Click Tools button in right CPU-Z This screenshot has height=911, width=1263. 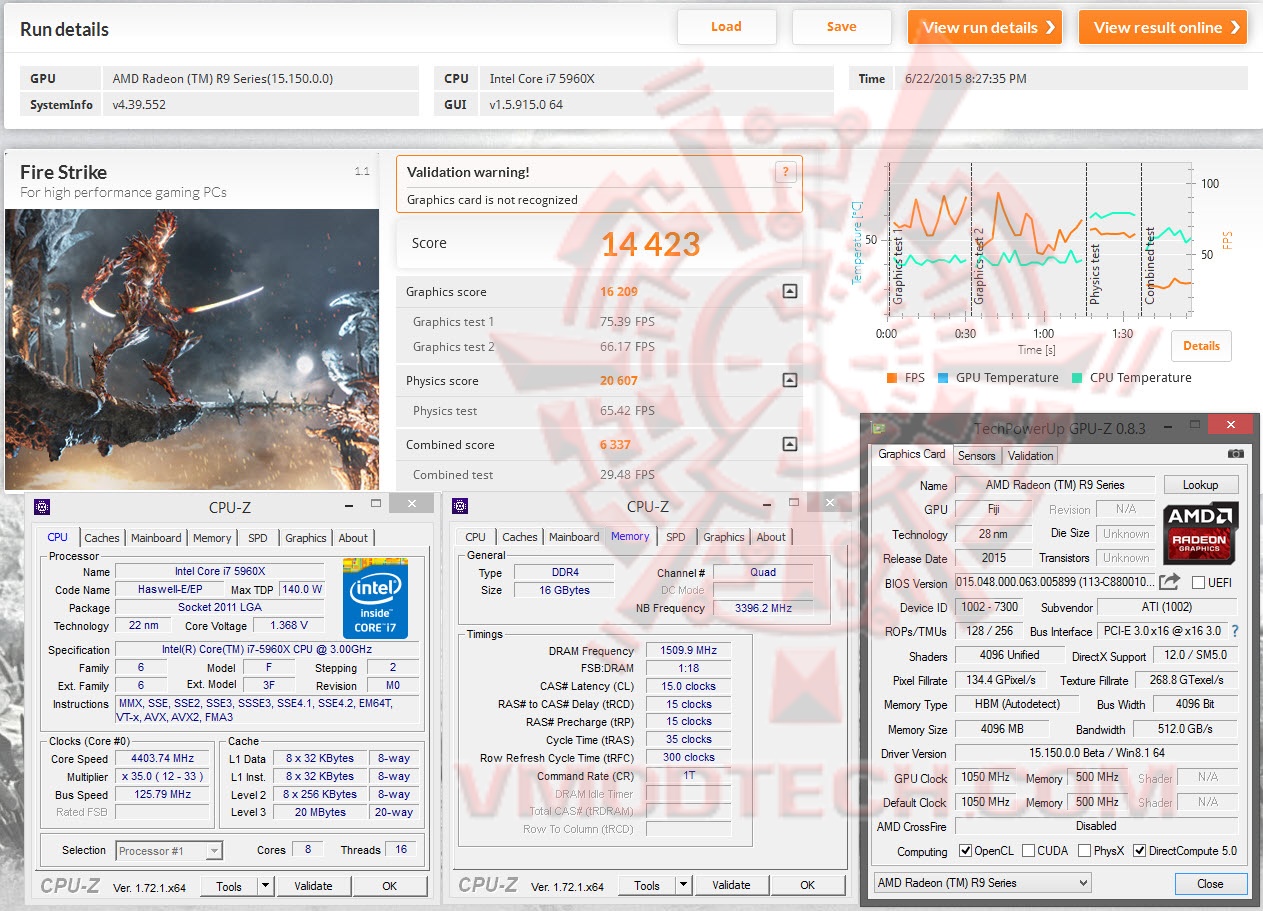[x=647, y=885]
